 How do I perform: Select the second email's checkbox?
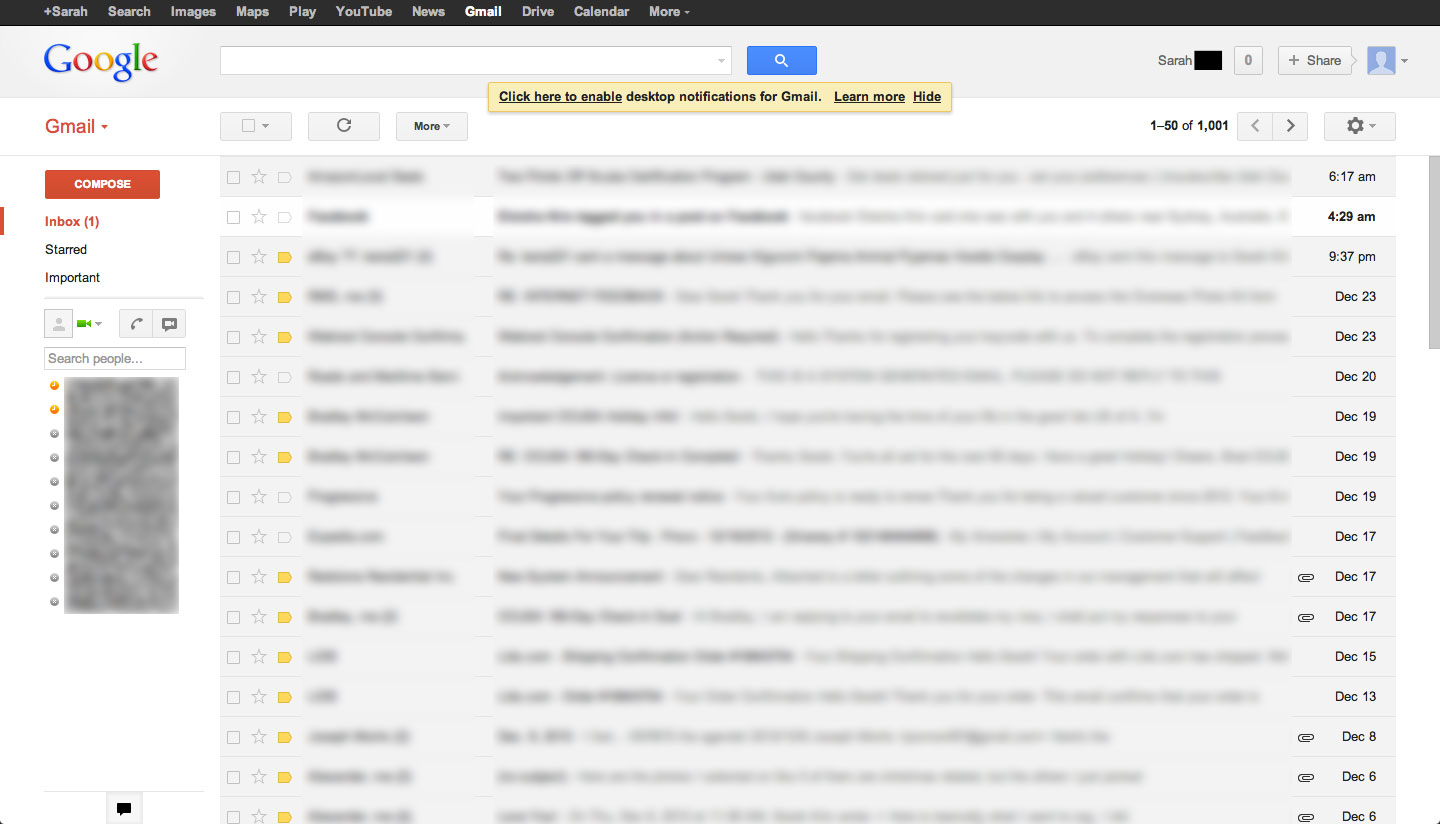(233, 216)
